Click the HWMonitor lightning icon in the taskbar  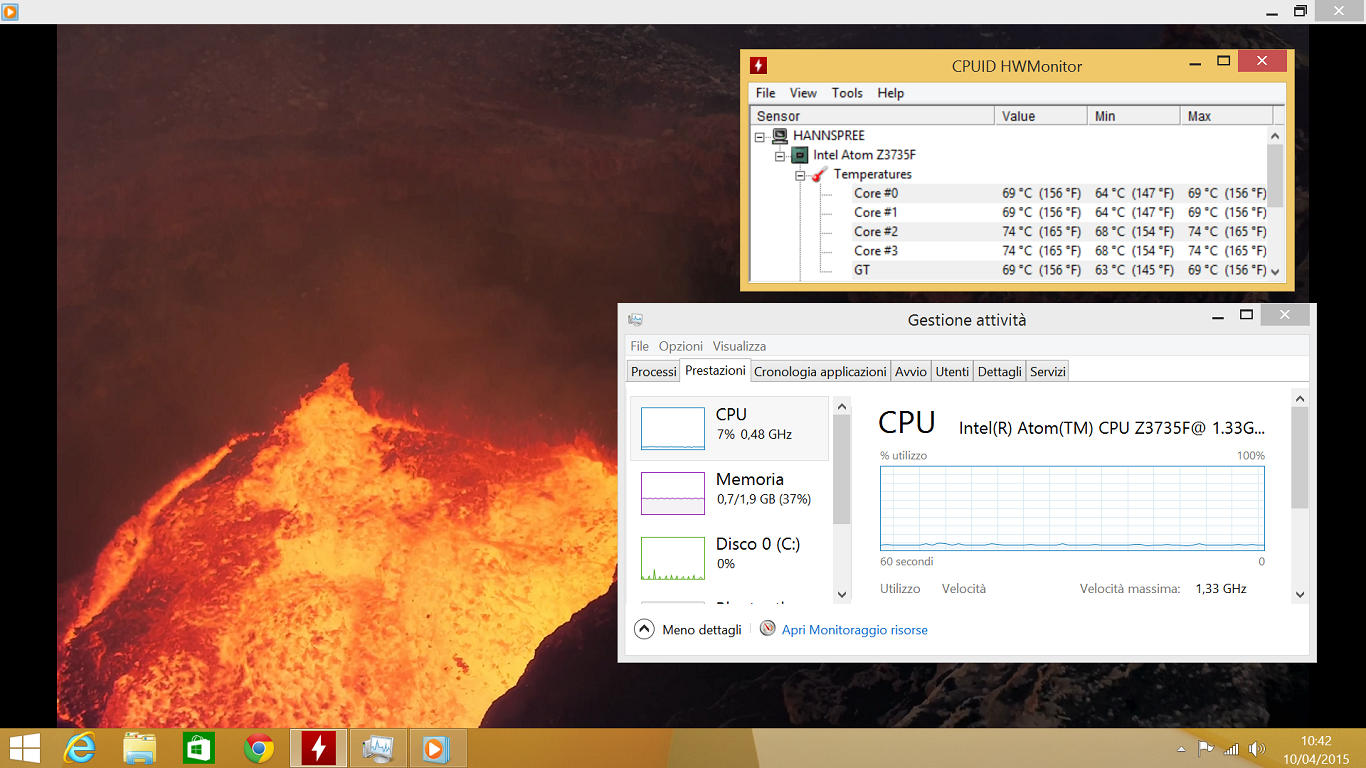coord(318,747)
